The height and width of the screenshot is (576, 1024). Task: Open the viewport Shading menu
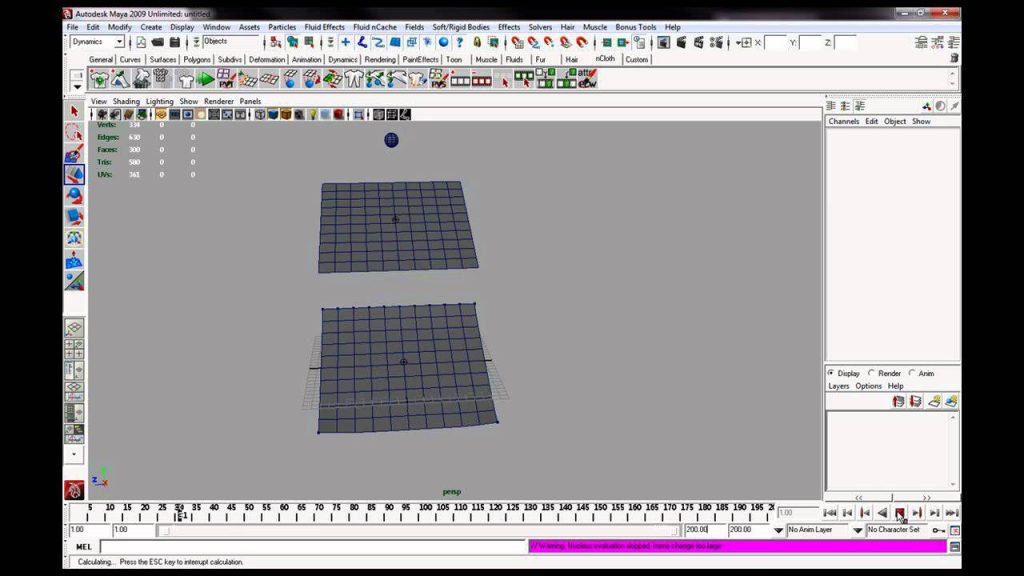[x=126, y=101]
